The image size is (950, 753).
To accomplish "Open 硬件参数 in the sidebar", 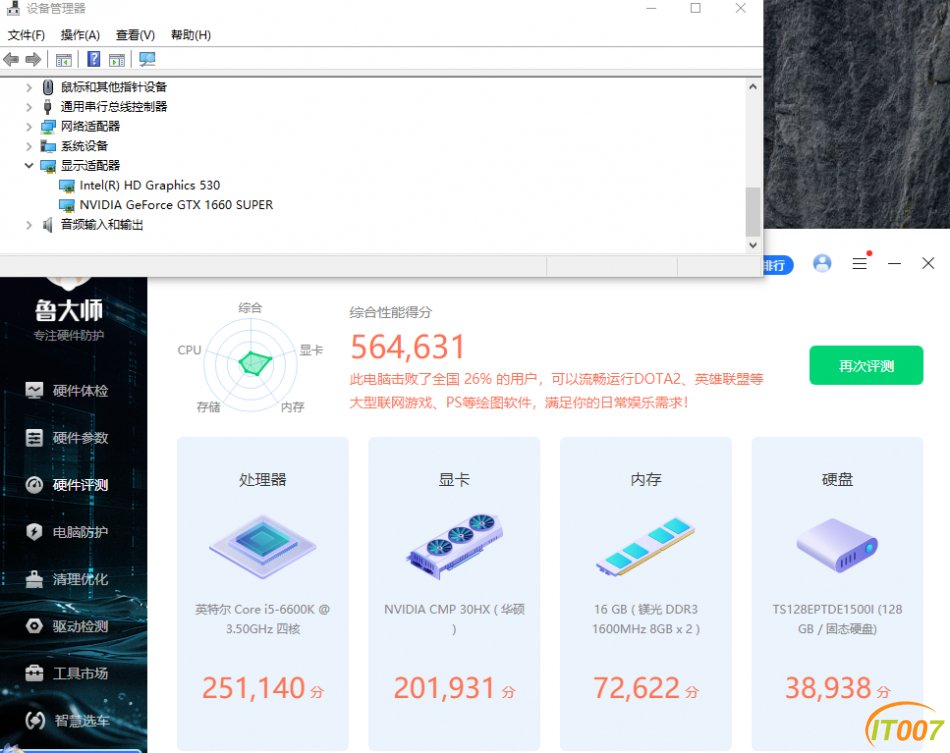I will tap(67, 437).
